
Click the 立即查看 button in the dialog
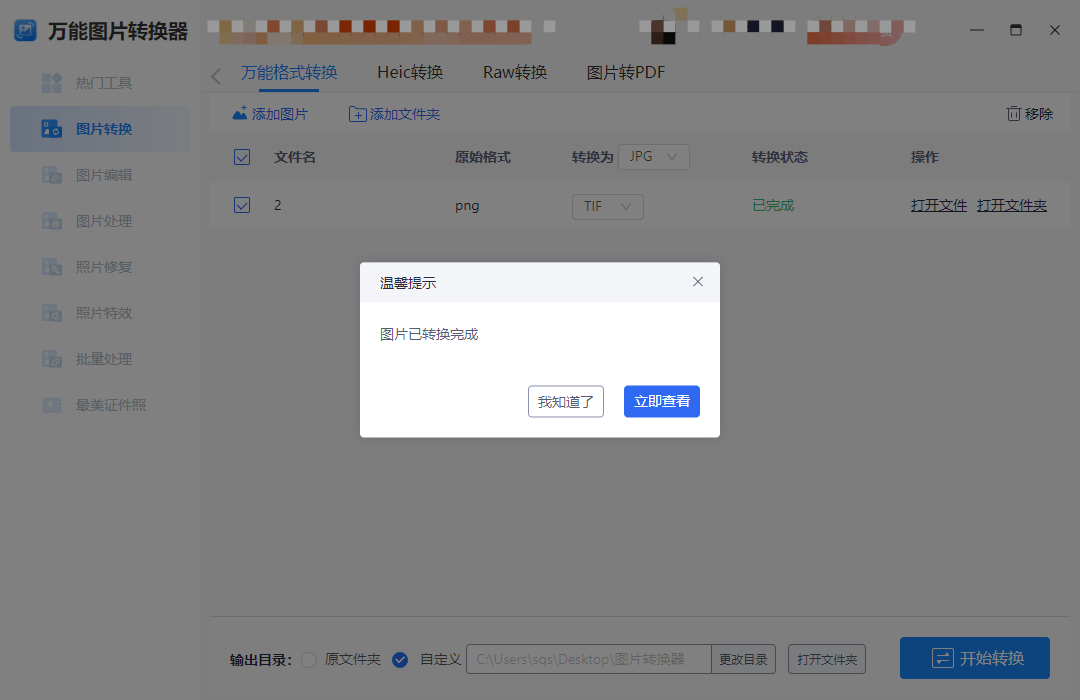[x=662, y=402]
